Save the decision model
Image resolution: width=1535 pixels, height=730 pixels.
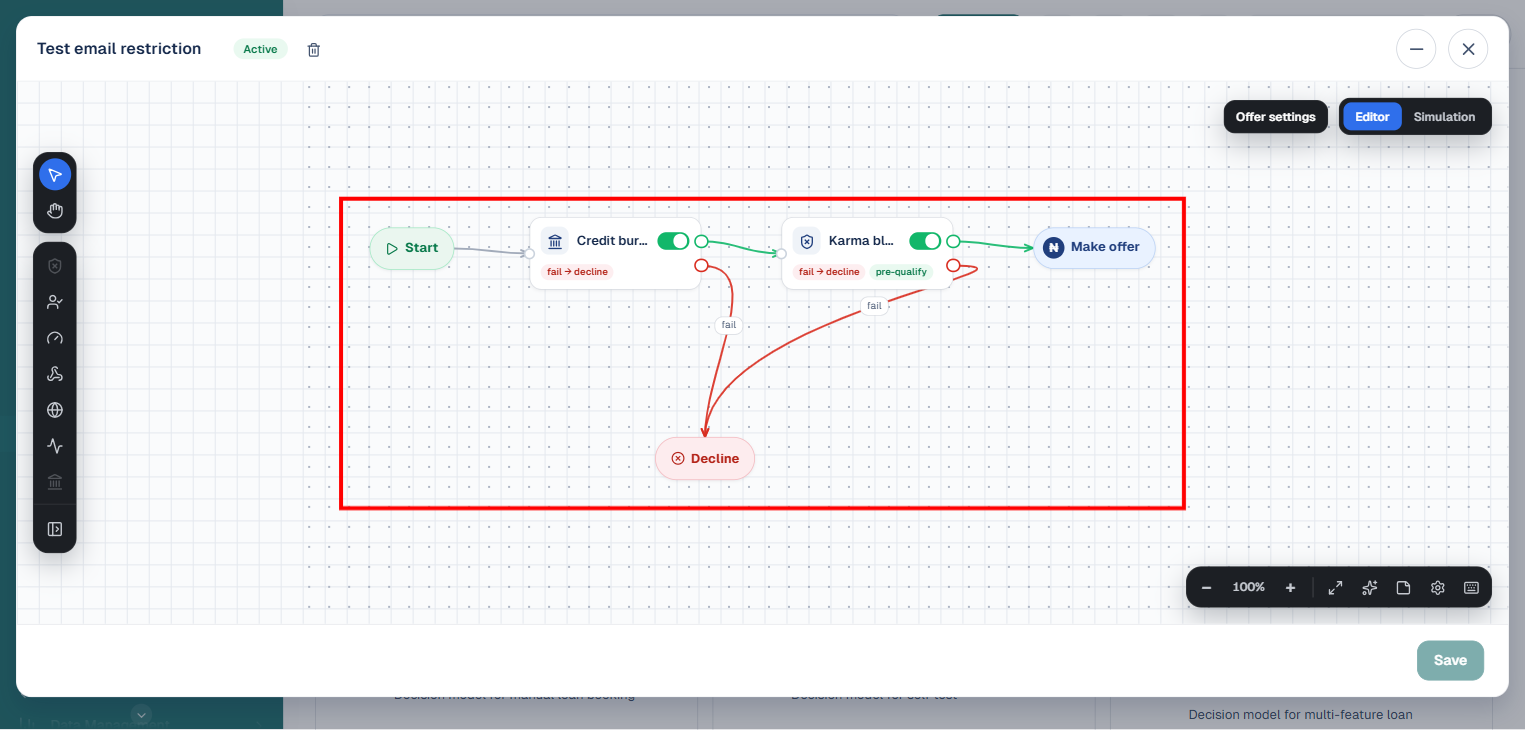[1450, 660]
